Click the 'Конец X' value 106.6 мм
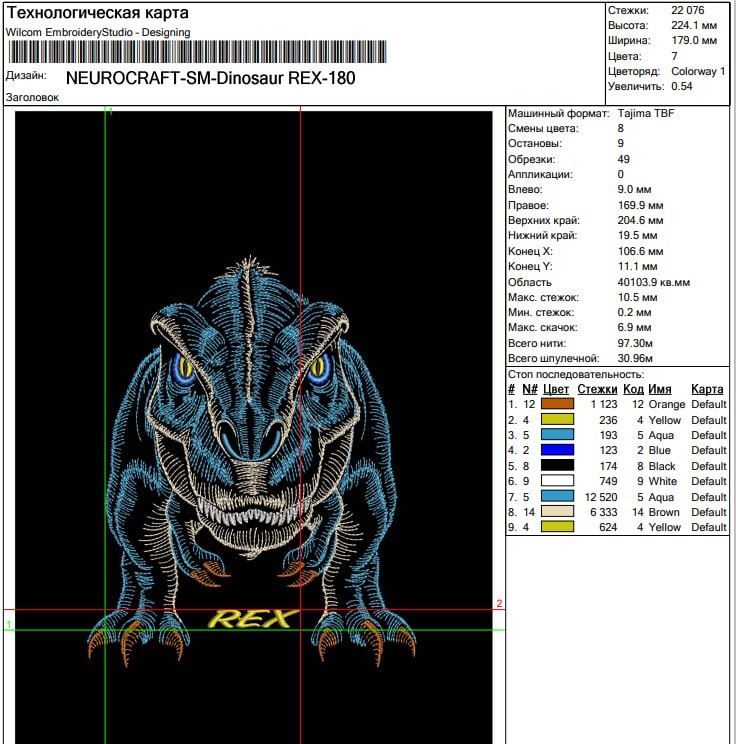Screen dimensions: 736x744 (x=641, y=251)
